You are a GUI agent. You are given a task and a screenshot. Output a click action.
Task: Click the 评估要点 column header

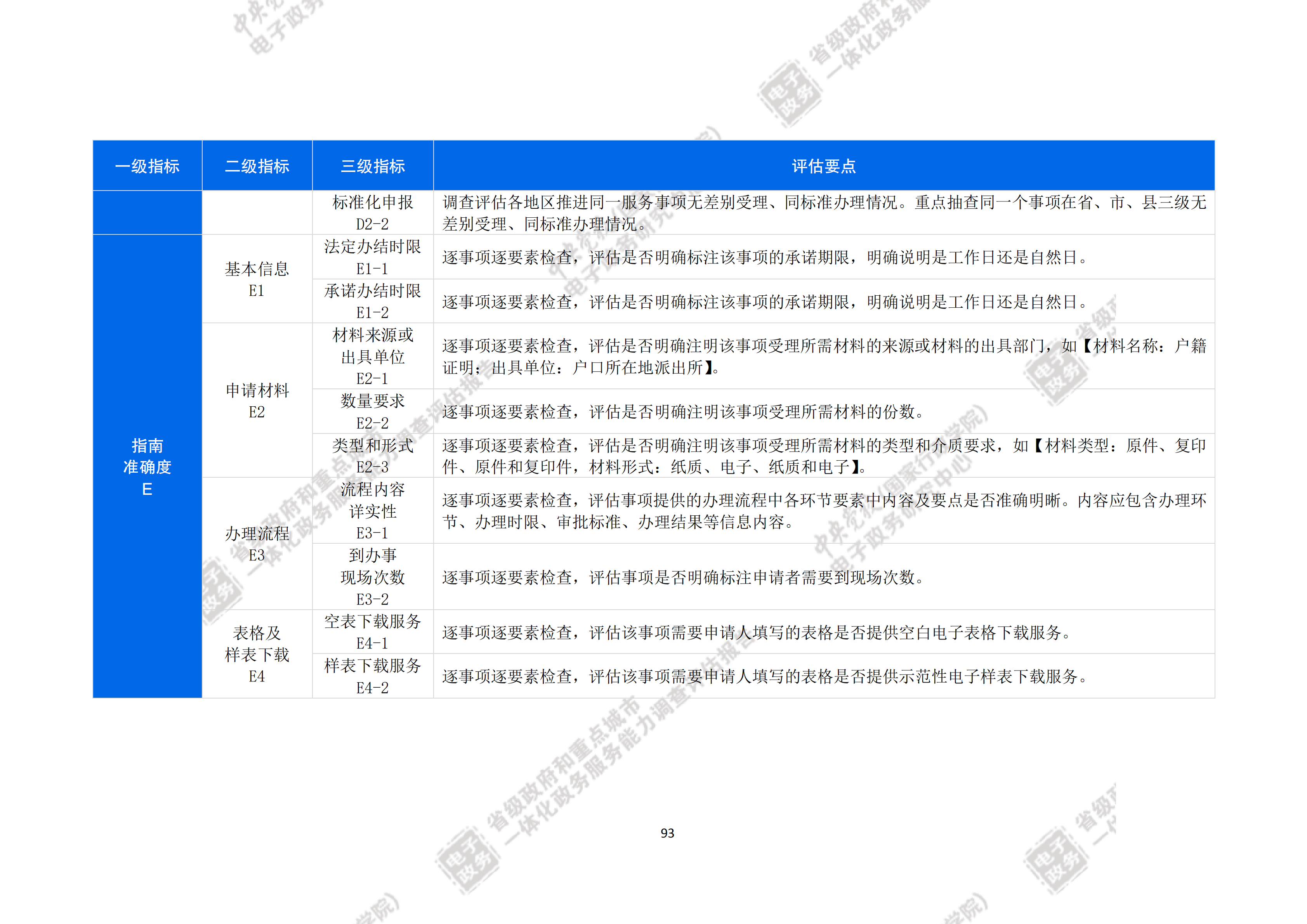click(824, 166)
